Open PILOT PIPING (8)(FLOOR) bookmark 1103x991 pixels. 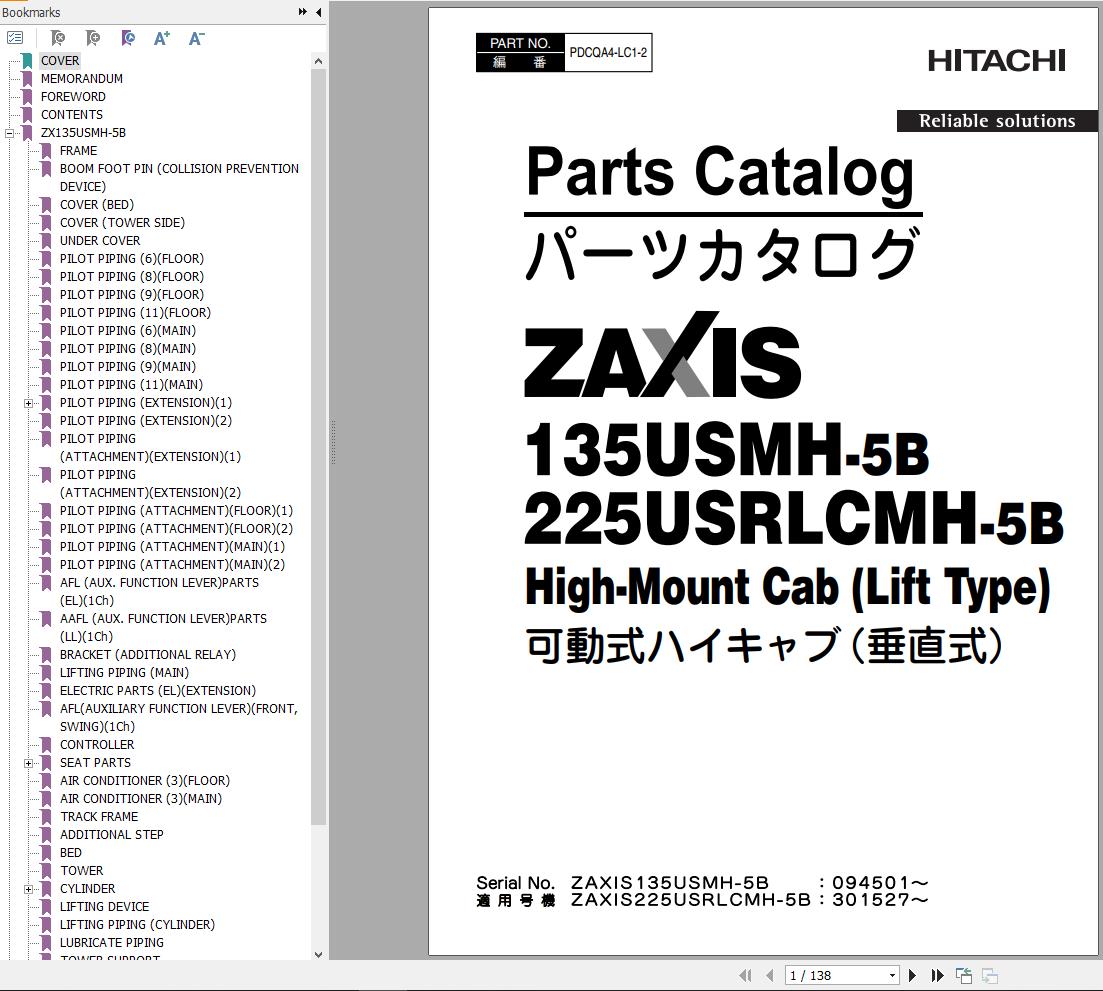click(x=132, y=276)
